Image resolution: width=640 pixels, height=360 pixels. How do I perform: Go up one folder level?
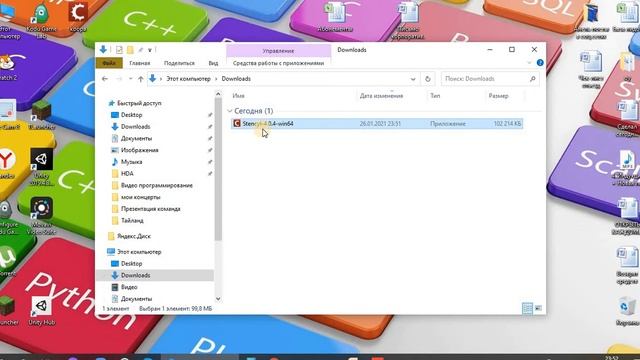pyautogui.click(x=140, y=79)
